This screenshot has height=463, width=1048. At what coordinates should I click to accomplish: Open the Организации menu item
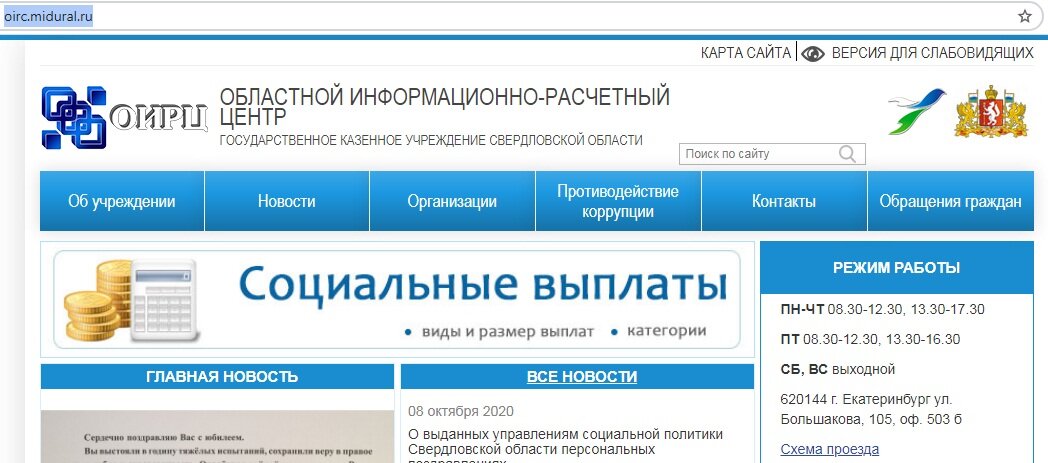(452, 201)
